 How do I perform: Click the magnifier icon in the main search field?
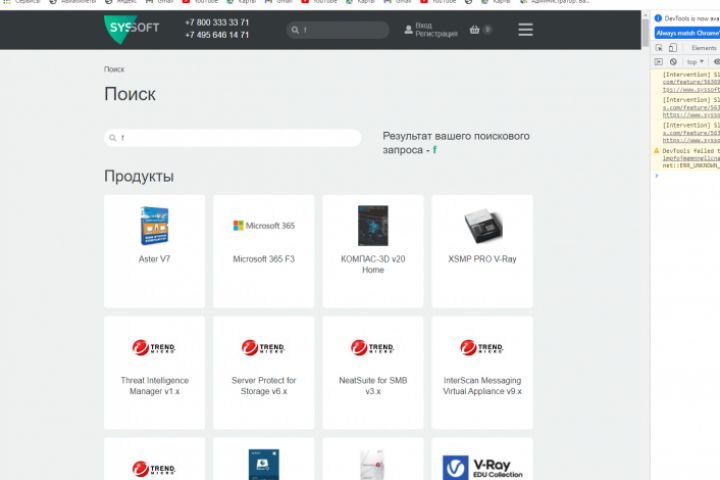[x=112, y=138]
